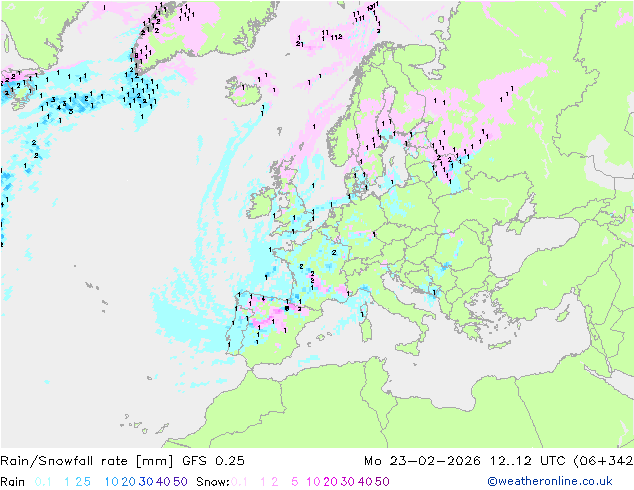Image resolution: width=634 pixels, height=490 pixels.
Task: Select the snow legend value 50
Action: 382,482
